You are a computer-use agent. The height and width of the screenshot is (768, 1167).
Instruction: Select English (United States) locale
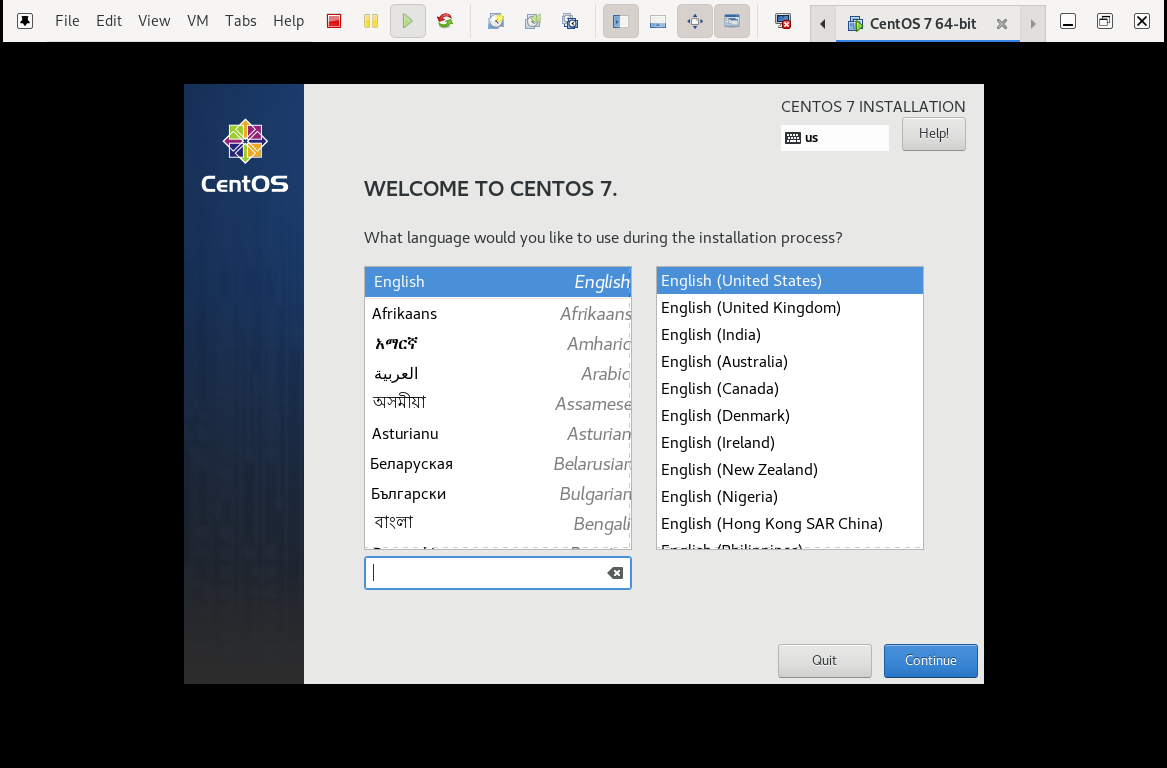coord(790,281)
